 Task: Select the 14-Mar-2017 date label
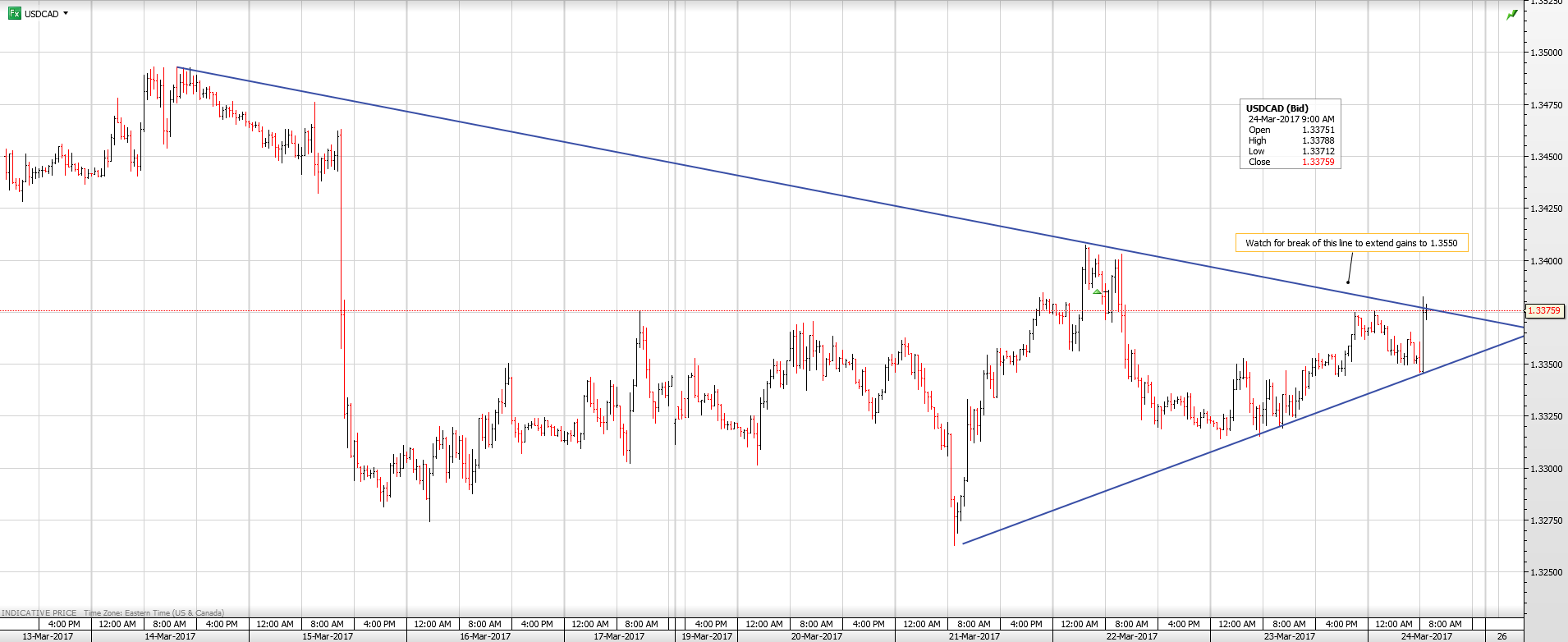[170, 636]
